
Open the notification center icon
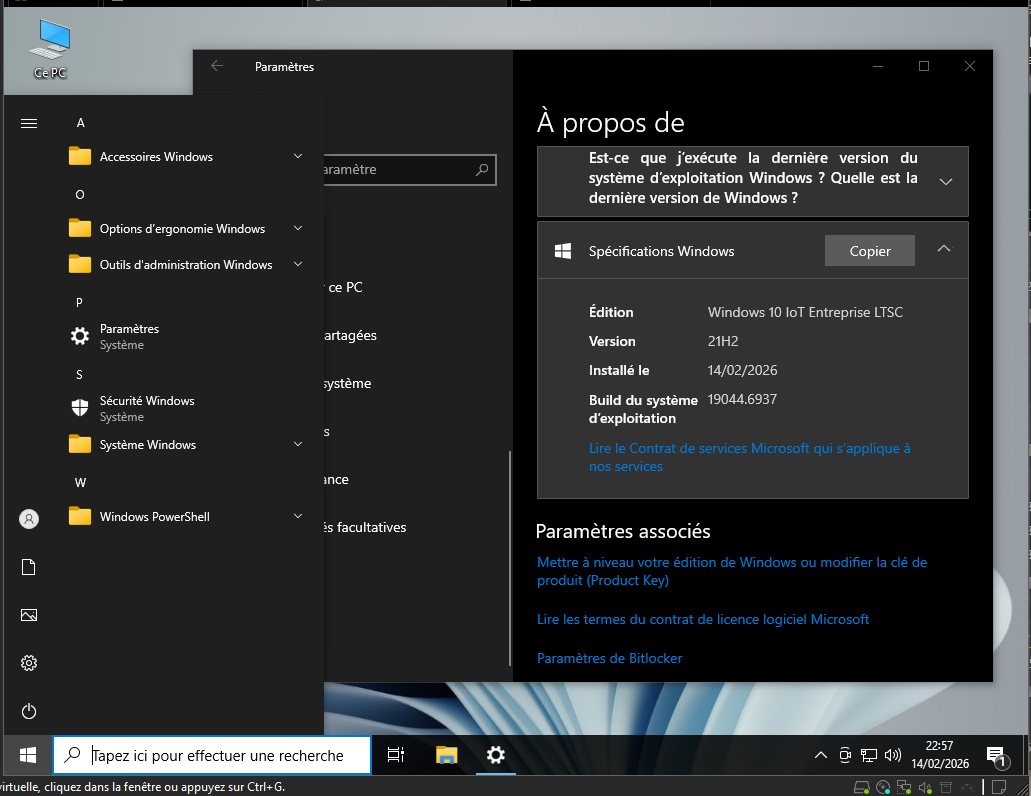click(997, 757)
